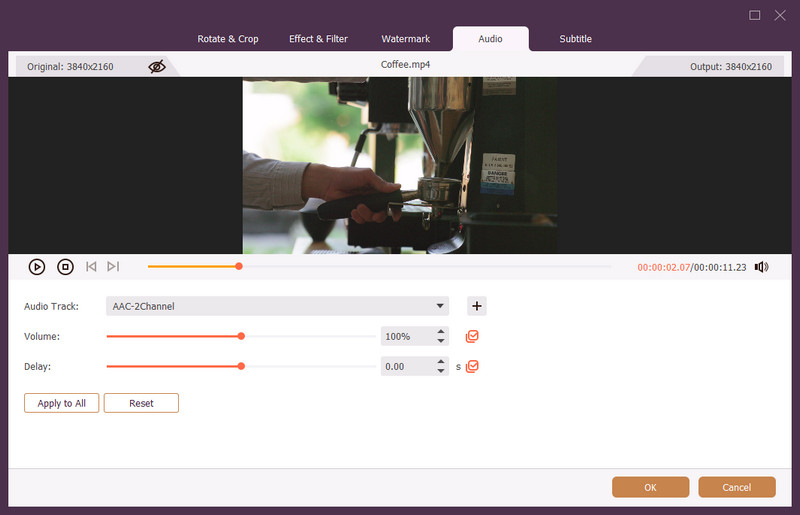The height and width of the screenshot is (515, 800).
Task: Skip to the next frame
Action: [x=113, y=267]
